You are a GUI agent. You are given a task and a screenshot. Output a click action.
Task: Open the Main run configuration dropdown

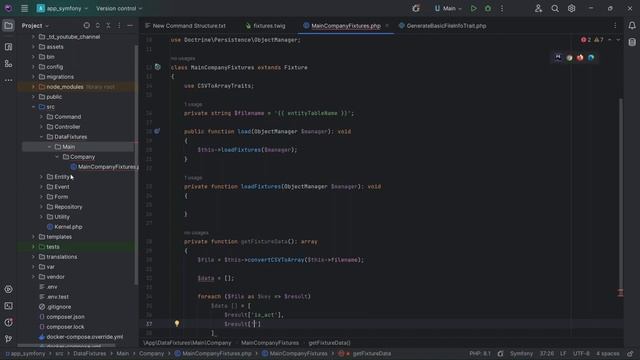(x=448, y=8)
